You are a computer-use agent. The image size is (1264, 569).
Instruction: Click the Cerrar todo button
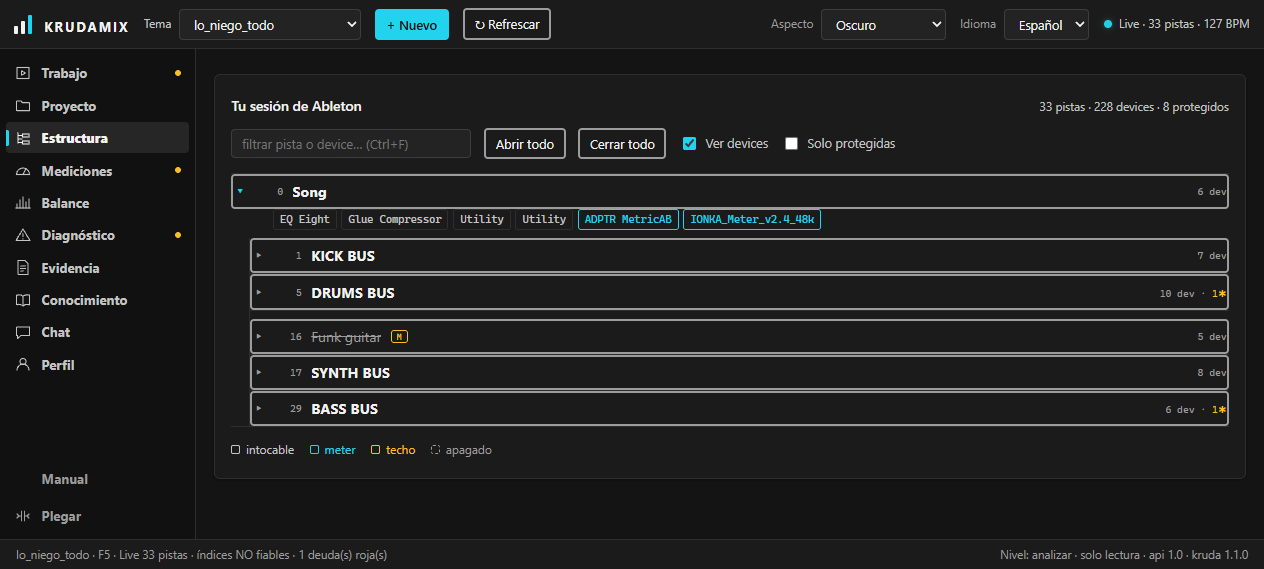[x=622, y=144]
